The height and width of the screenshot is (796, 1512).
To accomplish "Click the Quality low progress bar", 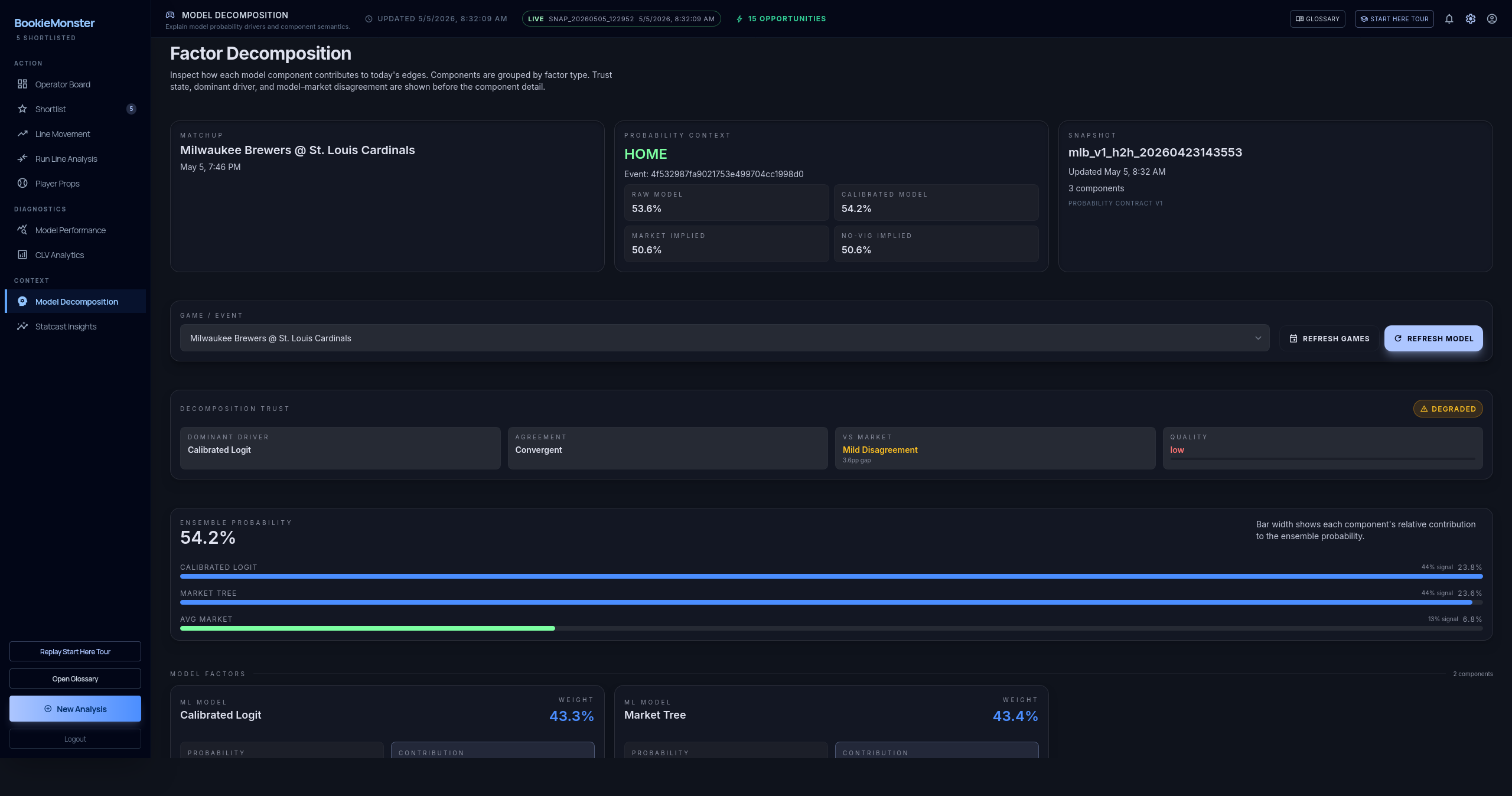I will click(x=1322, y=458).
